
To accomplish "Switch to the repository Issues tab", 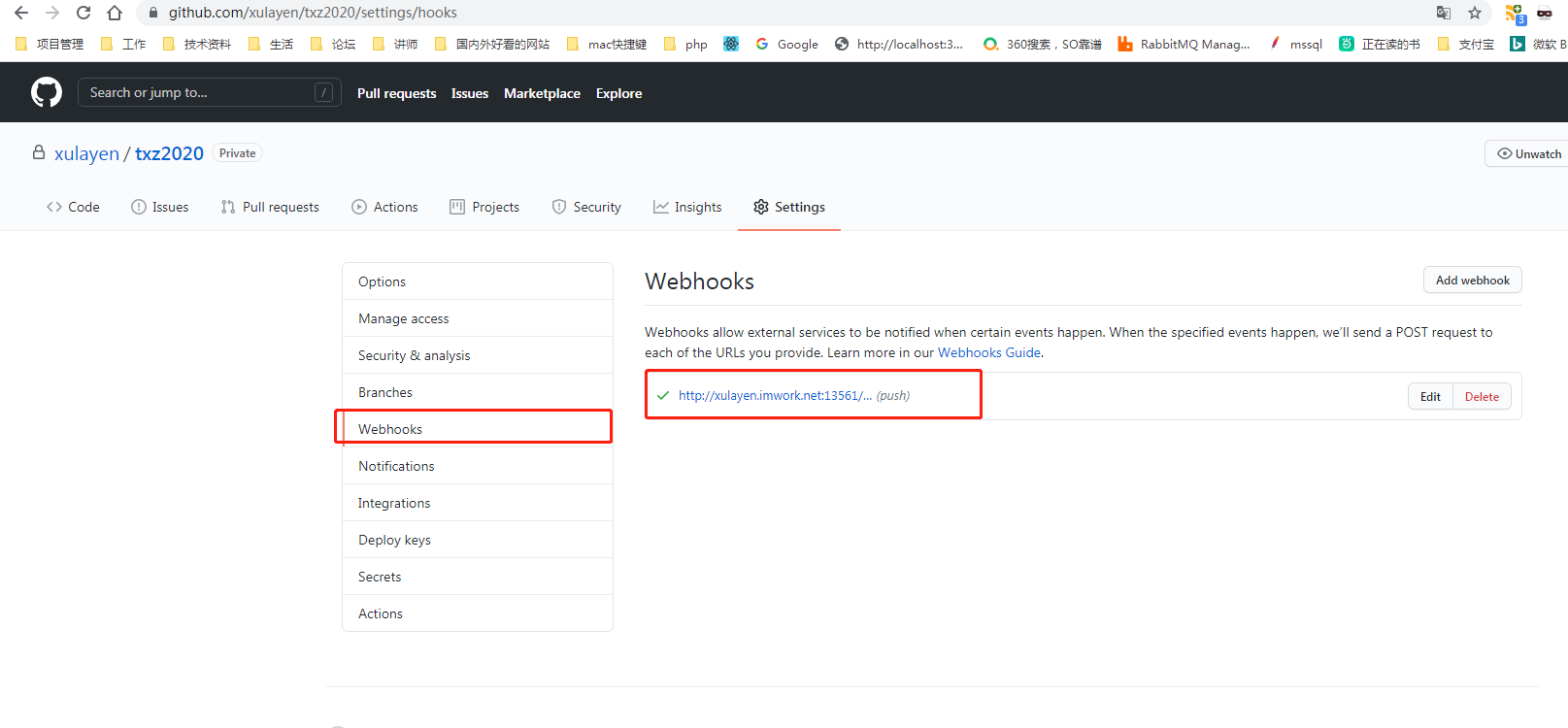I will point(160,207).
